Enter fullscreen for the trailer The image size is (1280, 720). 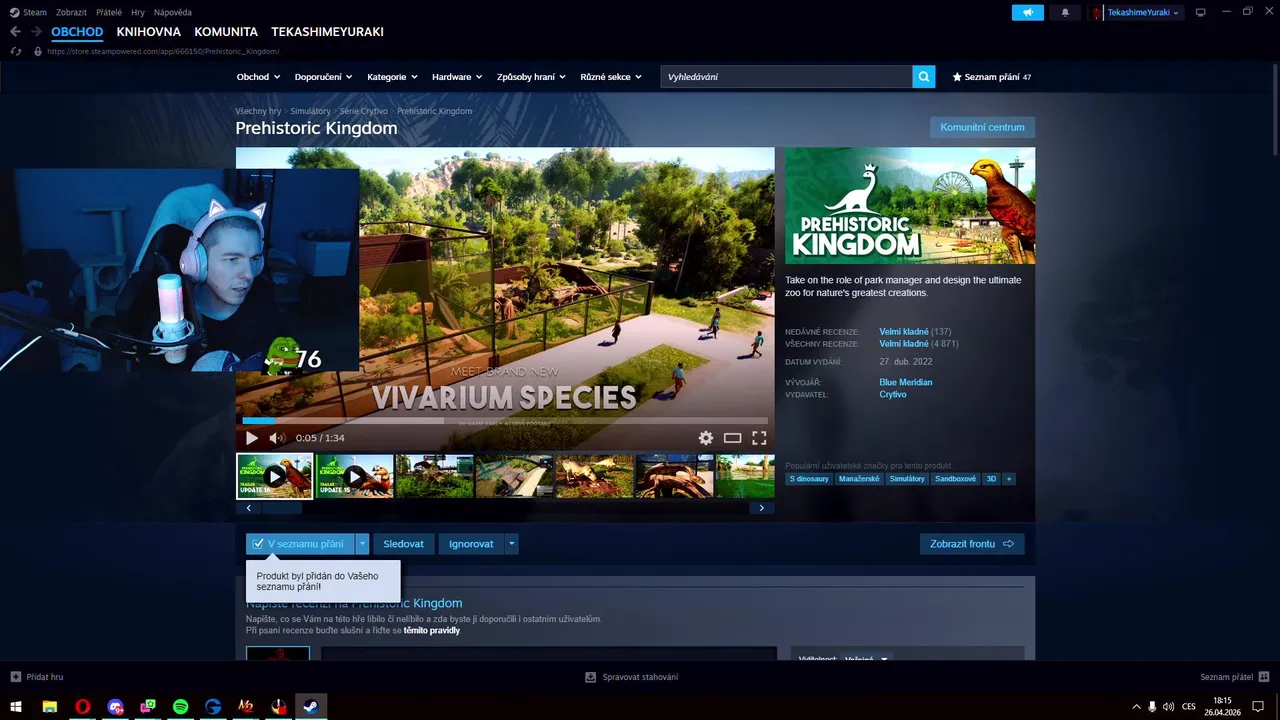tap(759, 438)
